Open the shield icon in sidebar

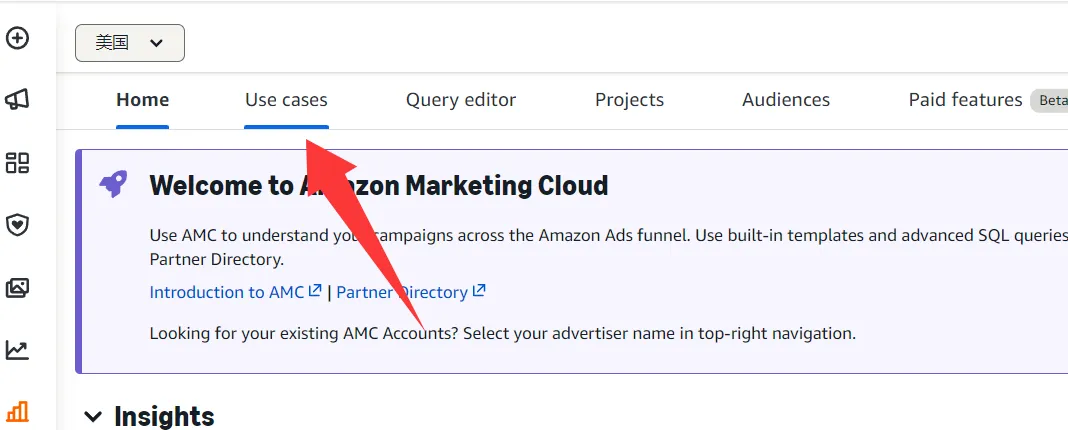point(18,225)
